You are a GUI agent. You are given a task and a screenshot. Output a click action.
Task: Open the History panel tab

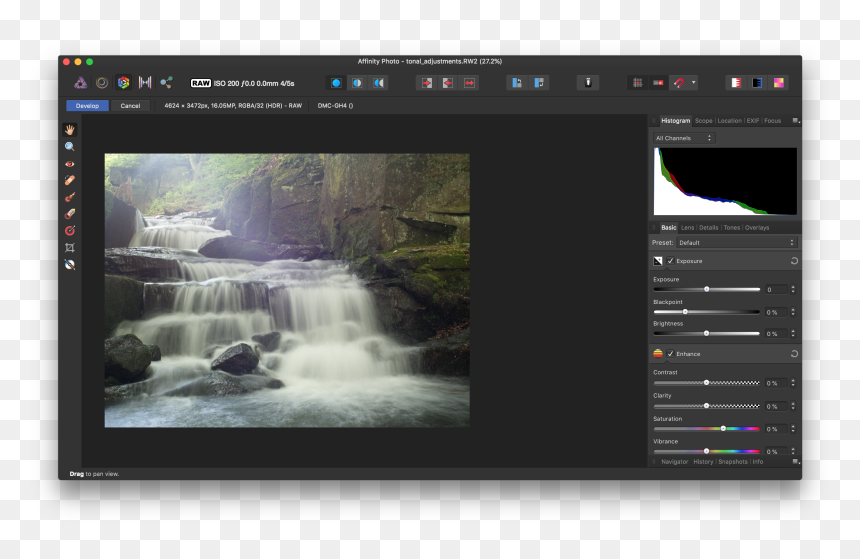[703, 462]
